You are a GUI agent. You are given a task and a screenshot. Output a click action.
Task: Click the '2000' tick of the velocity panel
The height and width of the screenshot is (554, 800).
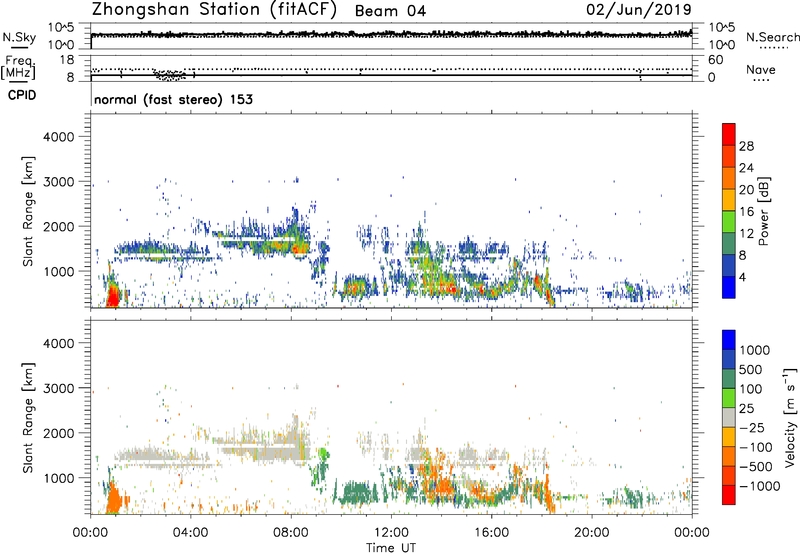58,433
